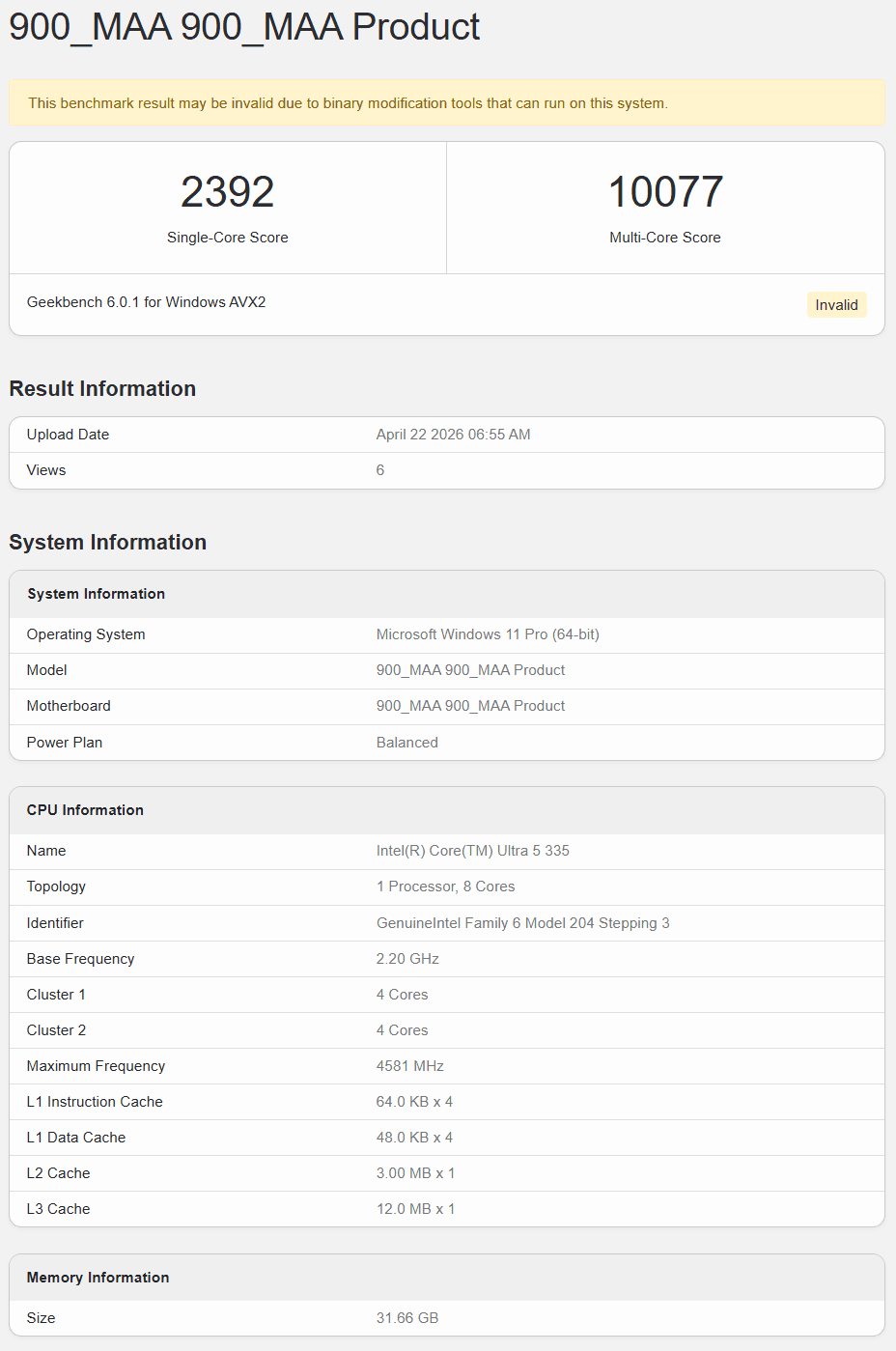Click the Base Frequency 2.20 GHz value
Screen dimensions: 896x1351
click(407, 959)
